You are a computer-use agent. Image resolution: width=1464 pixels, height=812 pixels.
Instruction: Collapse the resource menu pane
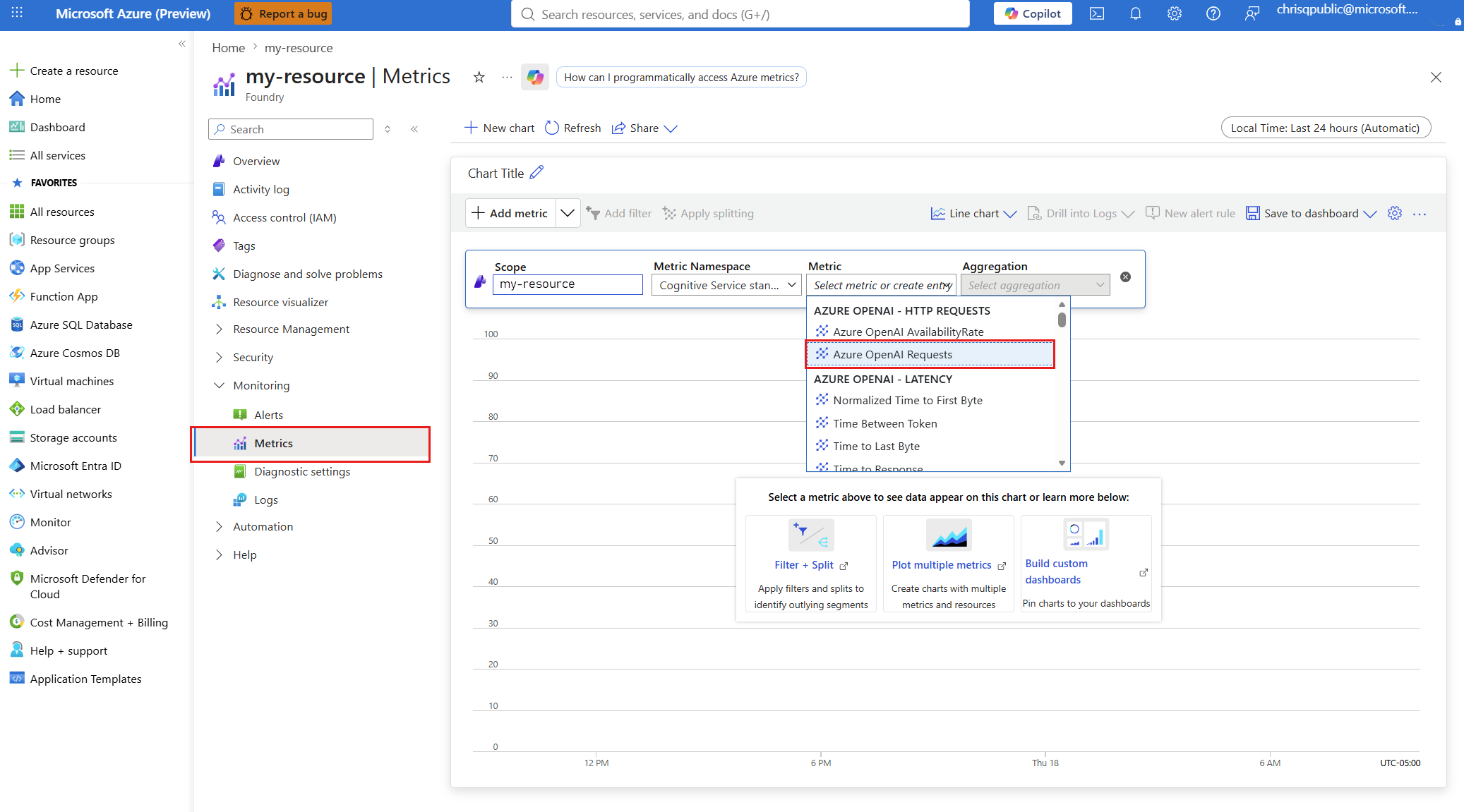click(414, 129)
